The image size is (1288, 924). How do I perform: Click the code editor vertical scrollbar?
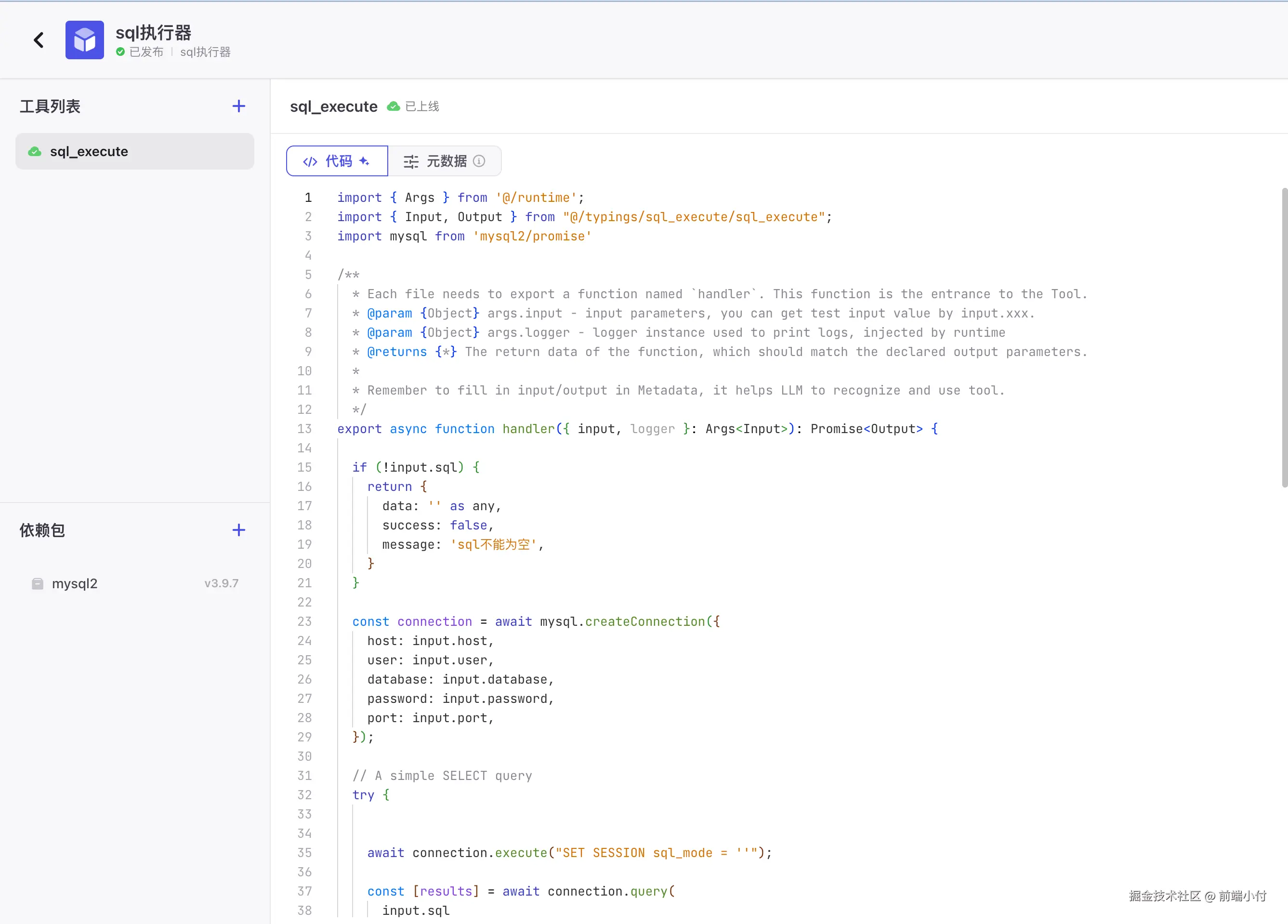click(x=1284, y=338)
